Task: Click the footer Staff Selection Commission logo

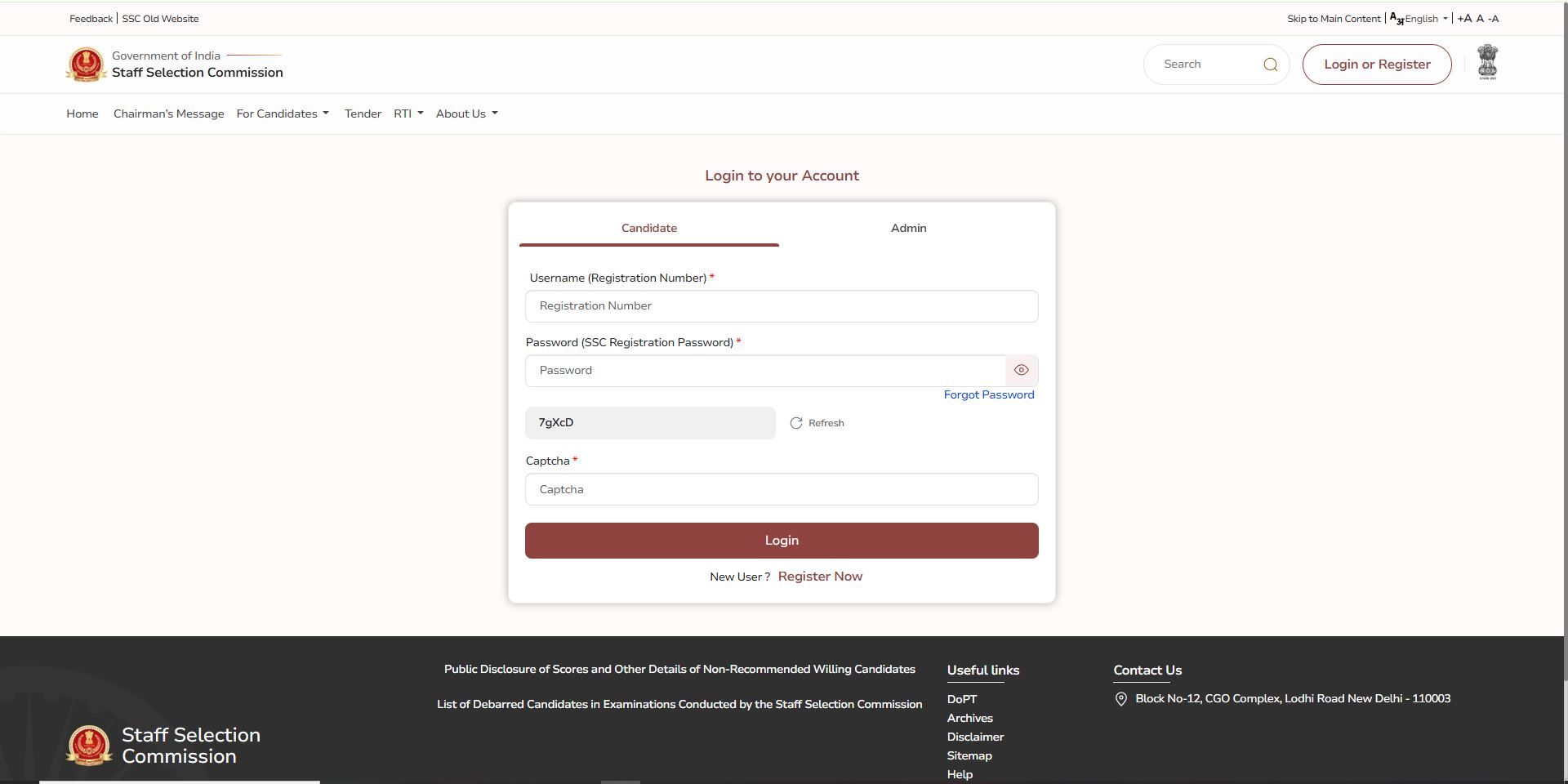Action: click(x=89, y=745)
